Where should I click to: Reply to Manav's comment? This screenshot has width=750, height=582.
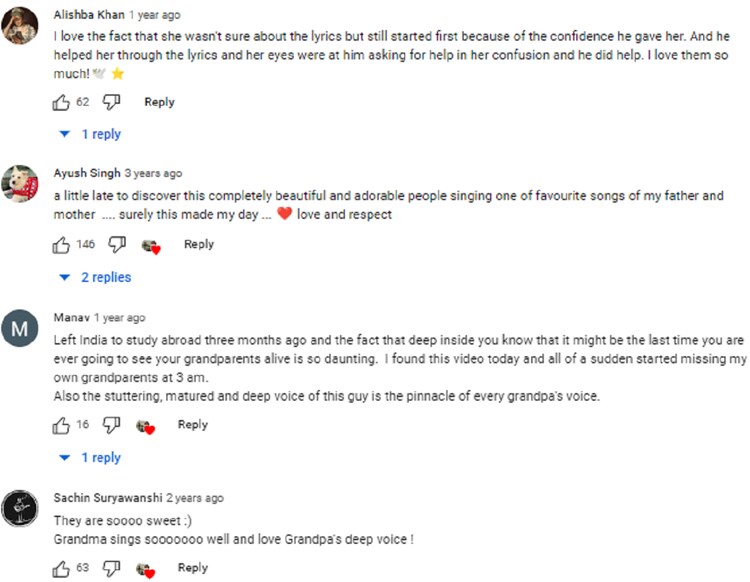pos(193,425)
